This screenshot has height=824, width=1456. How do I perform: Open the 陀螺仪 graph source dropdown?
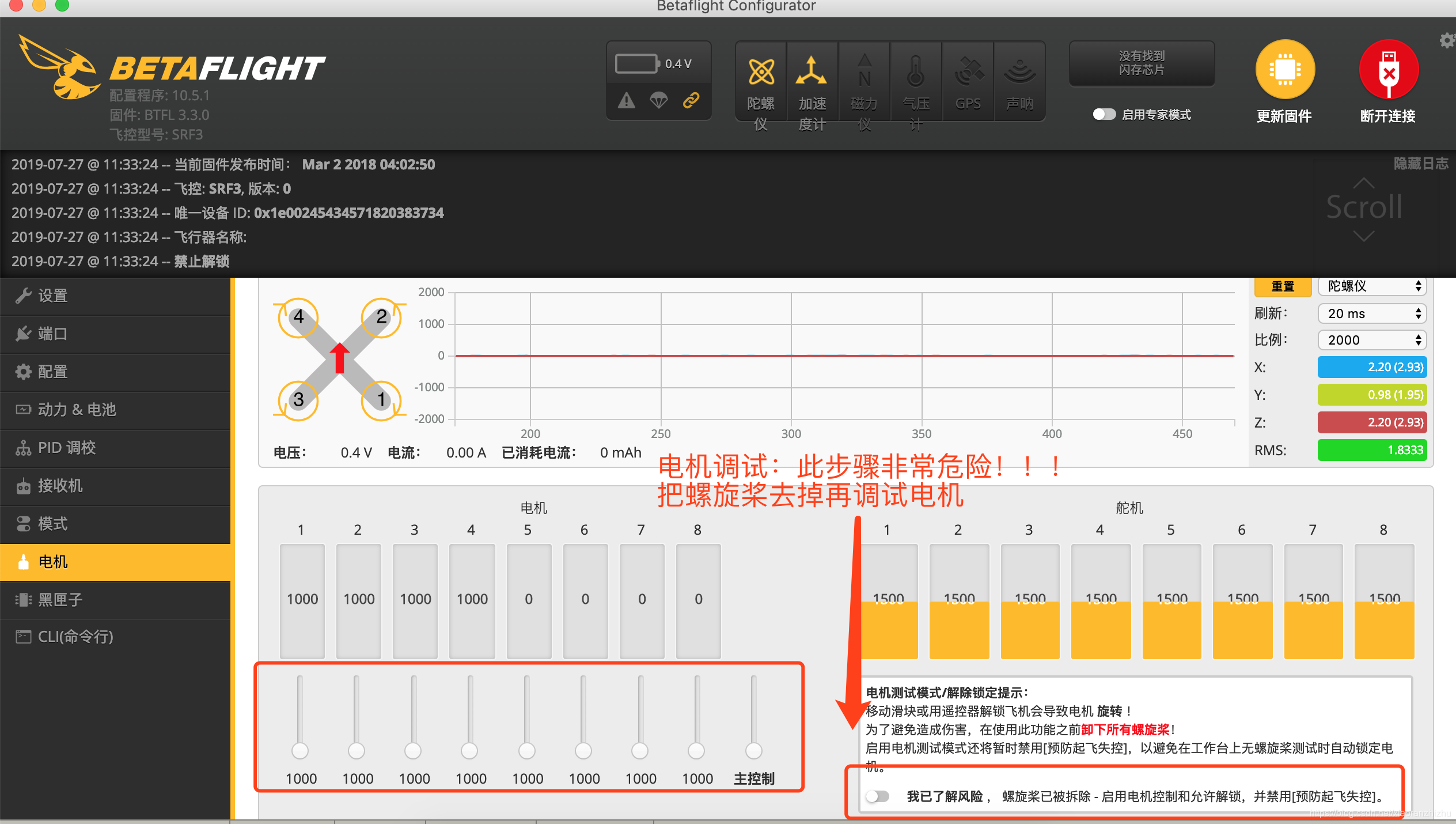click(1372, 286)
